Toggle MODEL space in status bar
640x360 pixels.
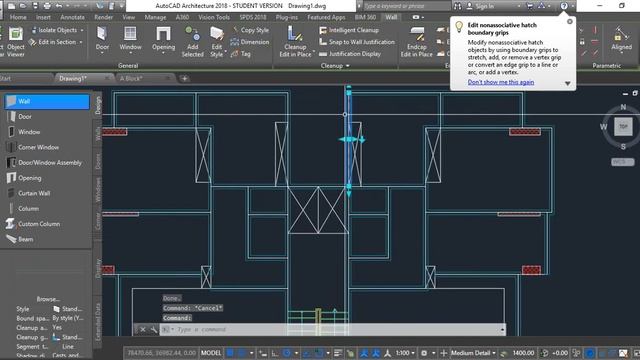click(x=211, y=353)
